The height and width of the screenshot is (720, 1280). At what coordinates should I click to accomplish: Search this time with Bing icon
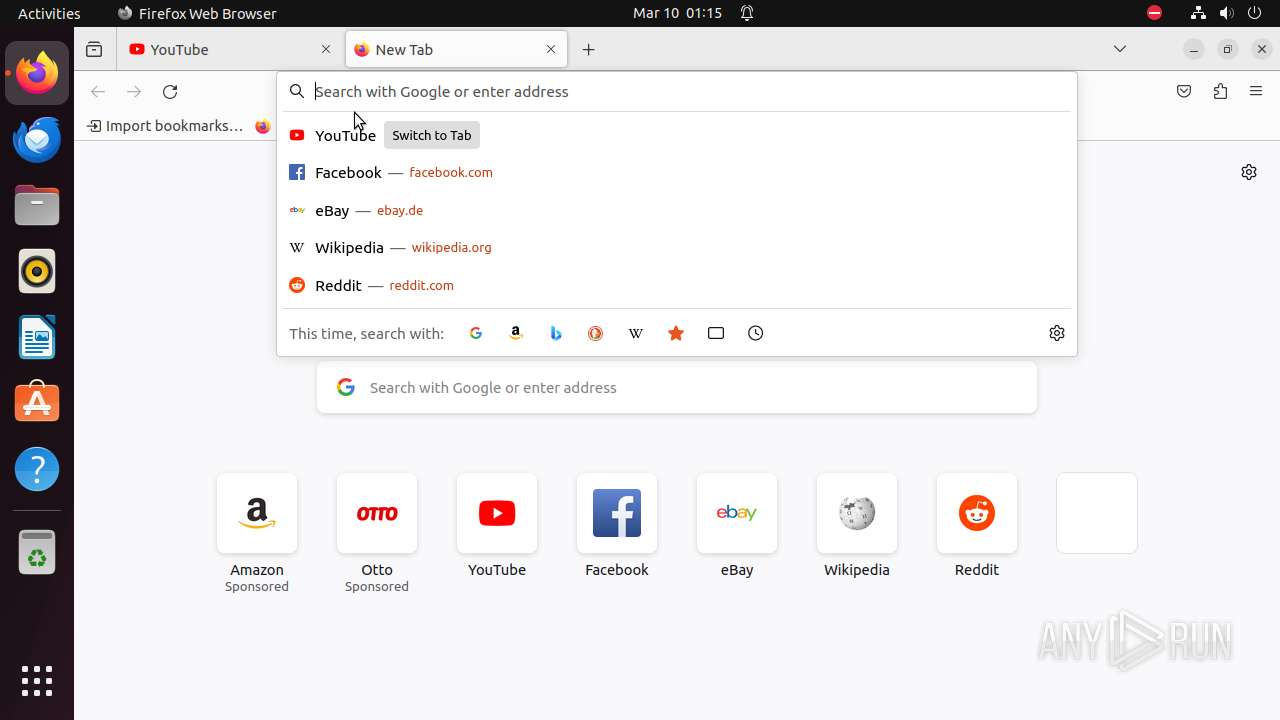pyautogui.click(x=556, y=333)
